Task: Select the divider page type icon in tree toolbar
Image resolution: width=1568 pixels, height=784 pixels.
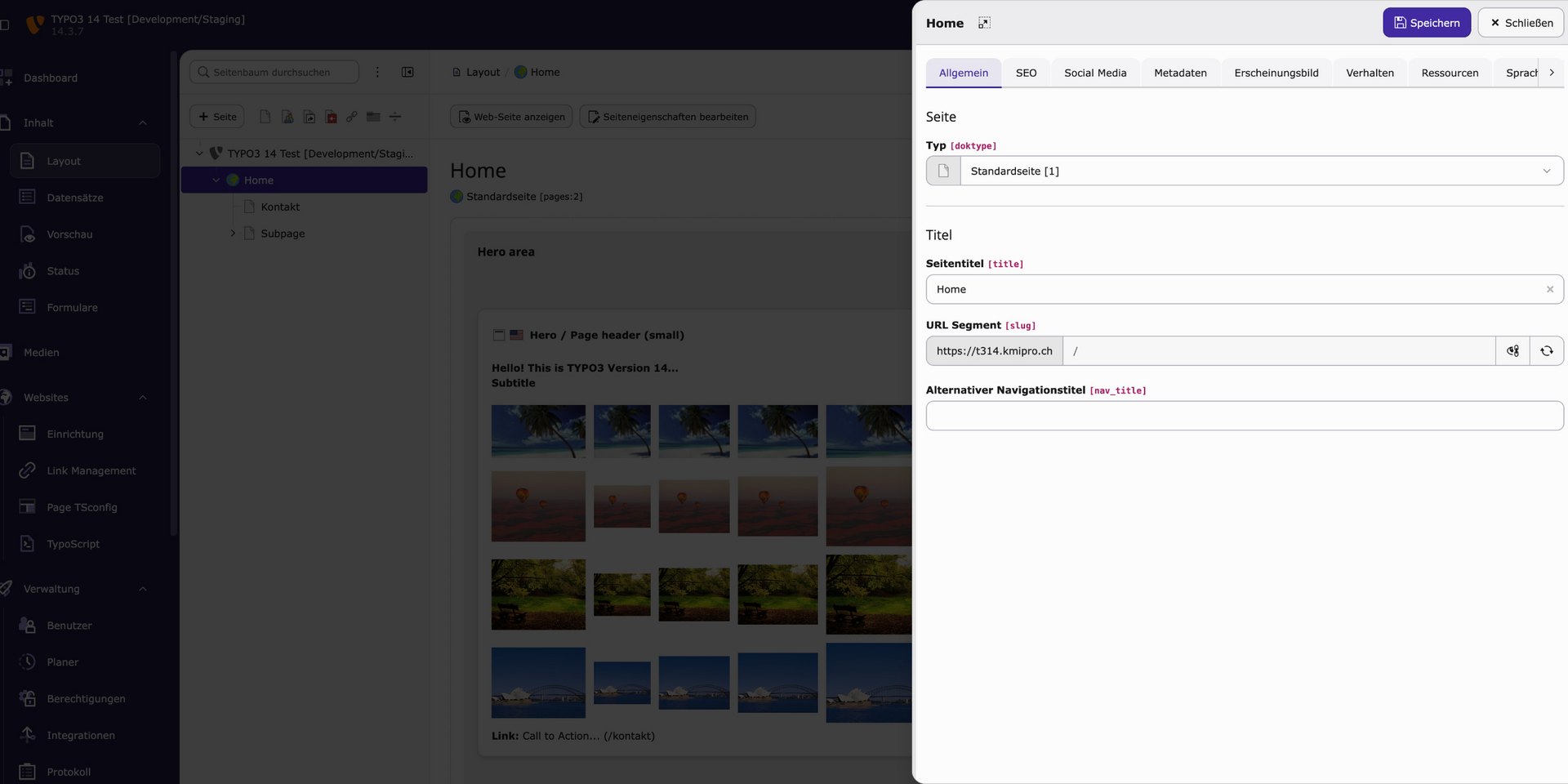Action: pyautogui.click(x=395, y=117)
